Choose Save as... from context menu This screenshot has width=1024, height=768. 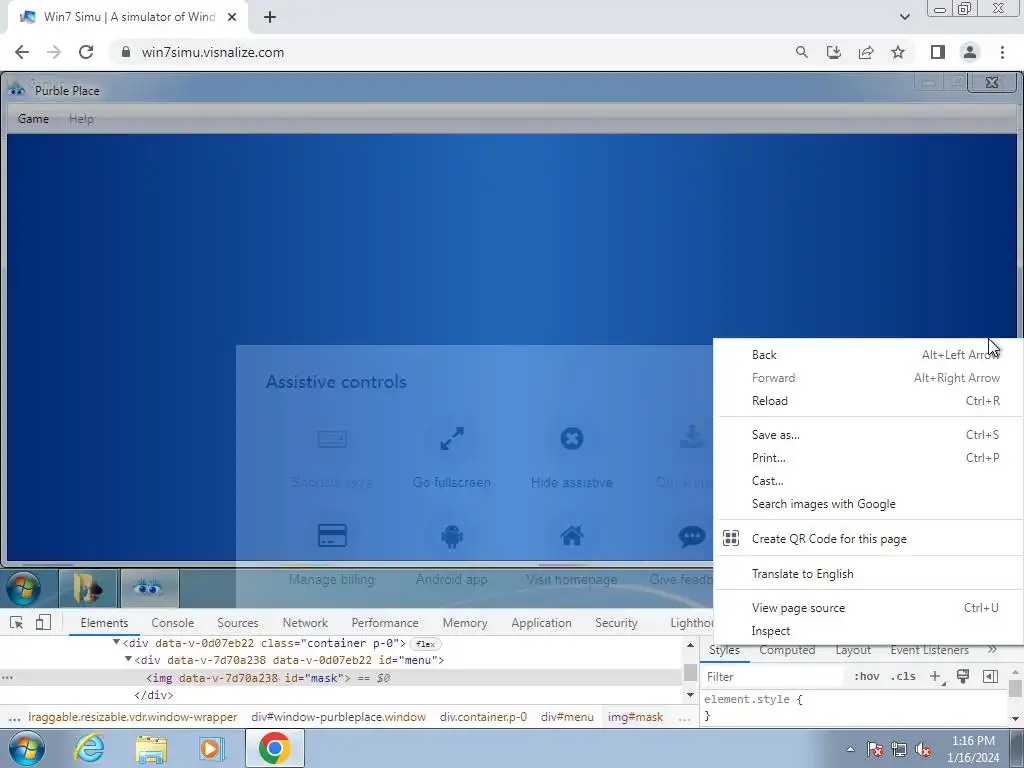(x=868, y=435)
